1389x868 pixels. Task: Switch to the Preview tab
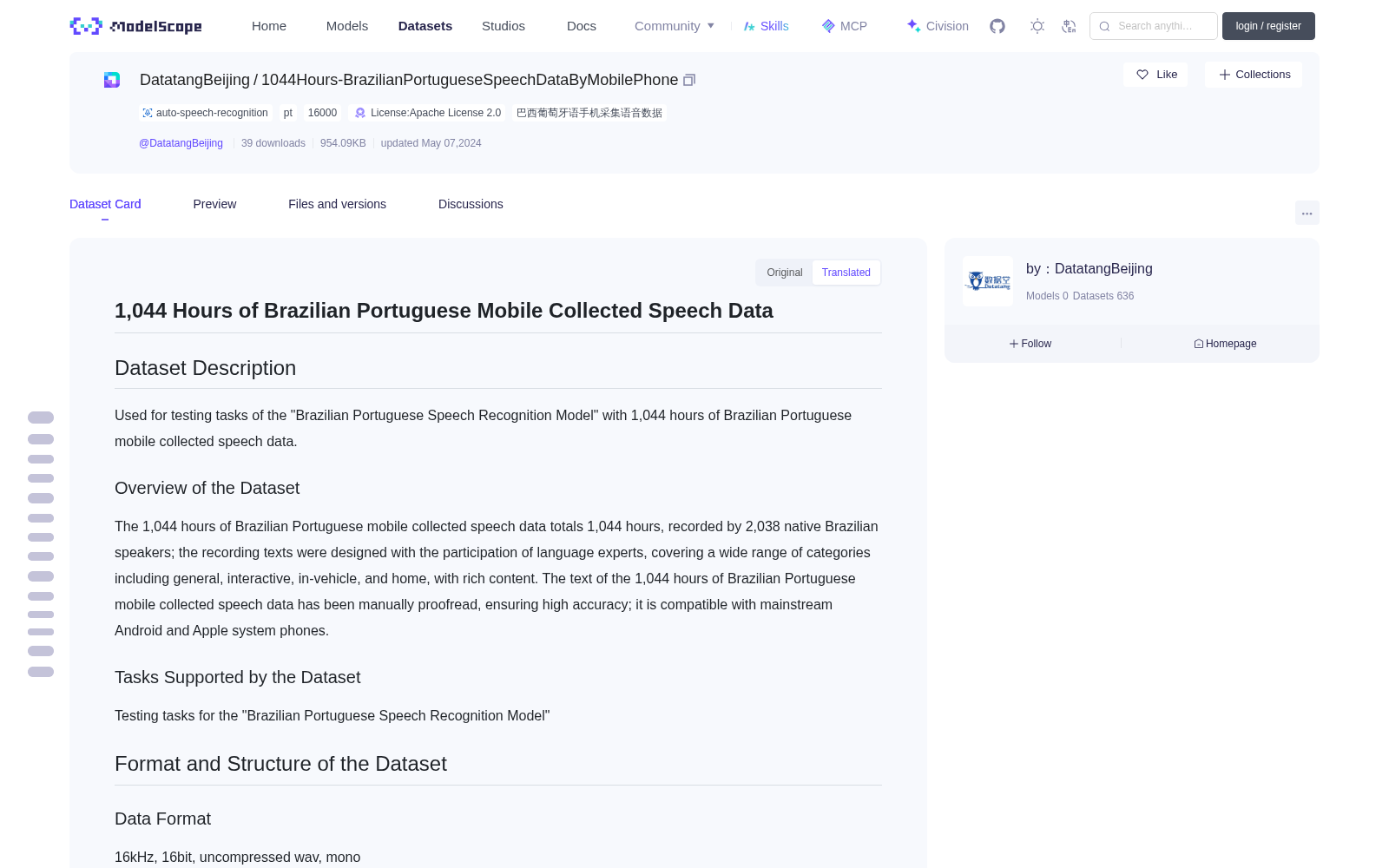coord(214,204)
